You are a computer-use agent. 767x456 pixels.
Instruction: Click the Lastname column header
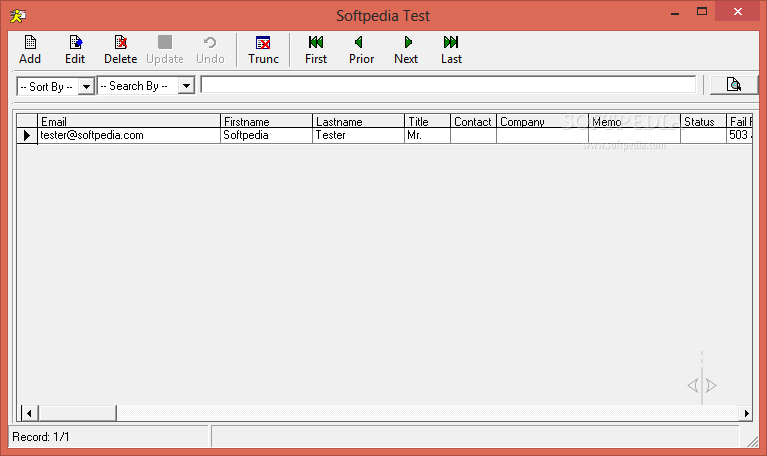pyautogui.click(x=358, y=121)
